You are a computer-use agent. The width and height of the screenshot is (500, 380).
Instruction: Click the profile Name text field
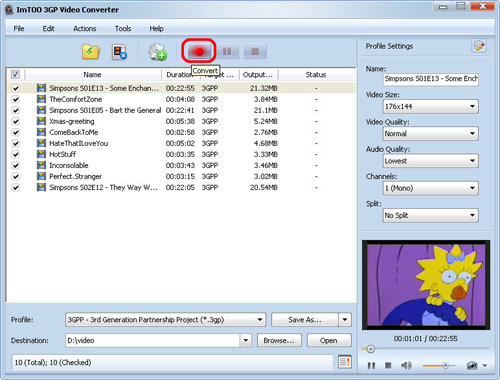[431, 79]
